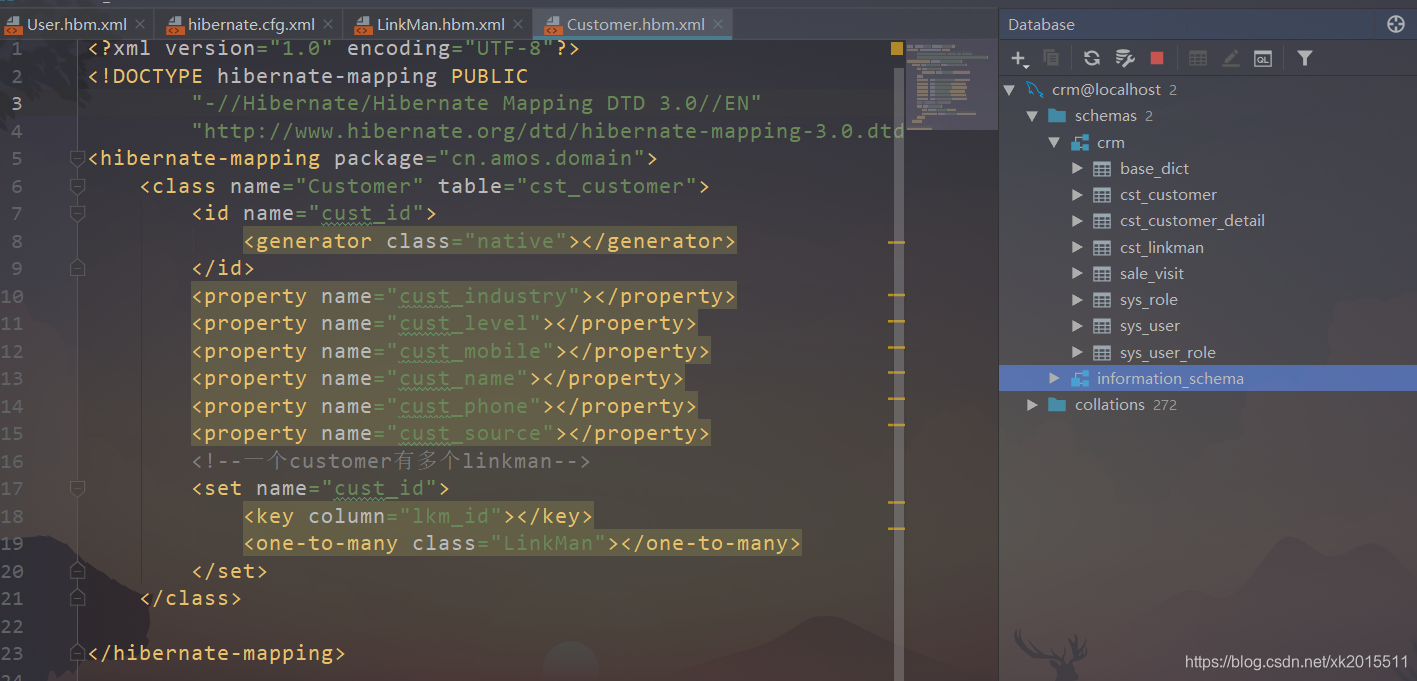Select the sale_visit table row
This screenshot has height=681, width=1417.
1207,274
